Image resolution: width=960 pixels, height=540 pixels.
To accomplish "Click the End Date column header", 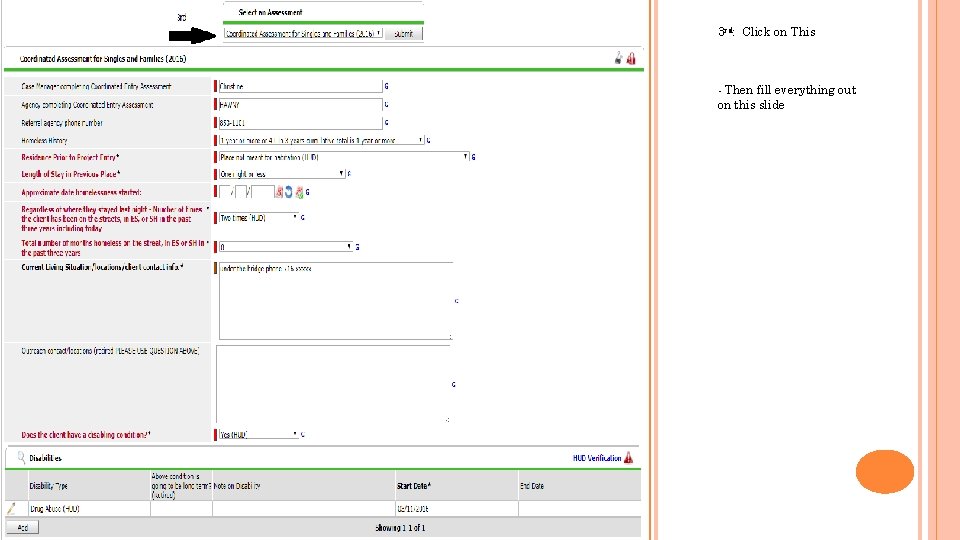I will tap(532, 486).
